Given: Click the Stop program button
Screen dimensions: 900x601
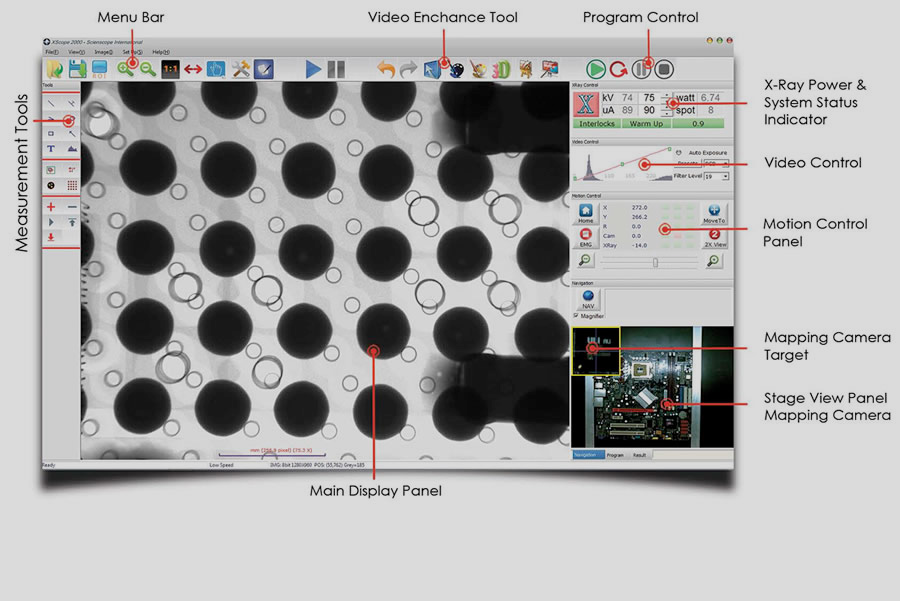Looking at the screenshot, I should click(666, 69).
